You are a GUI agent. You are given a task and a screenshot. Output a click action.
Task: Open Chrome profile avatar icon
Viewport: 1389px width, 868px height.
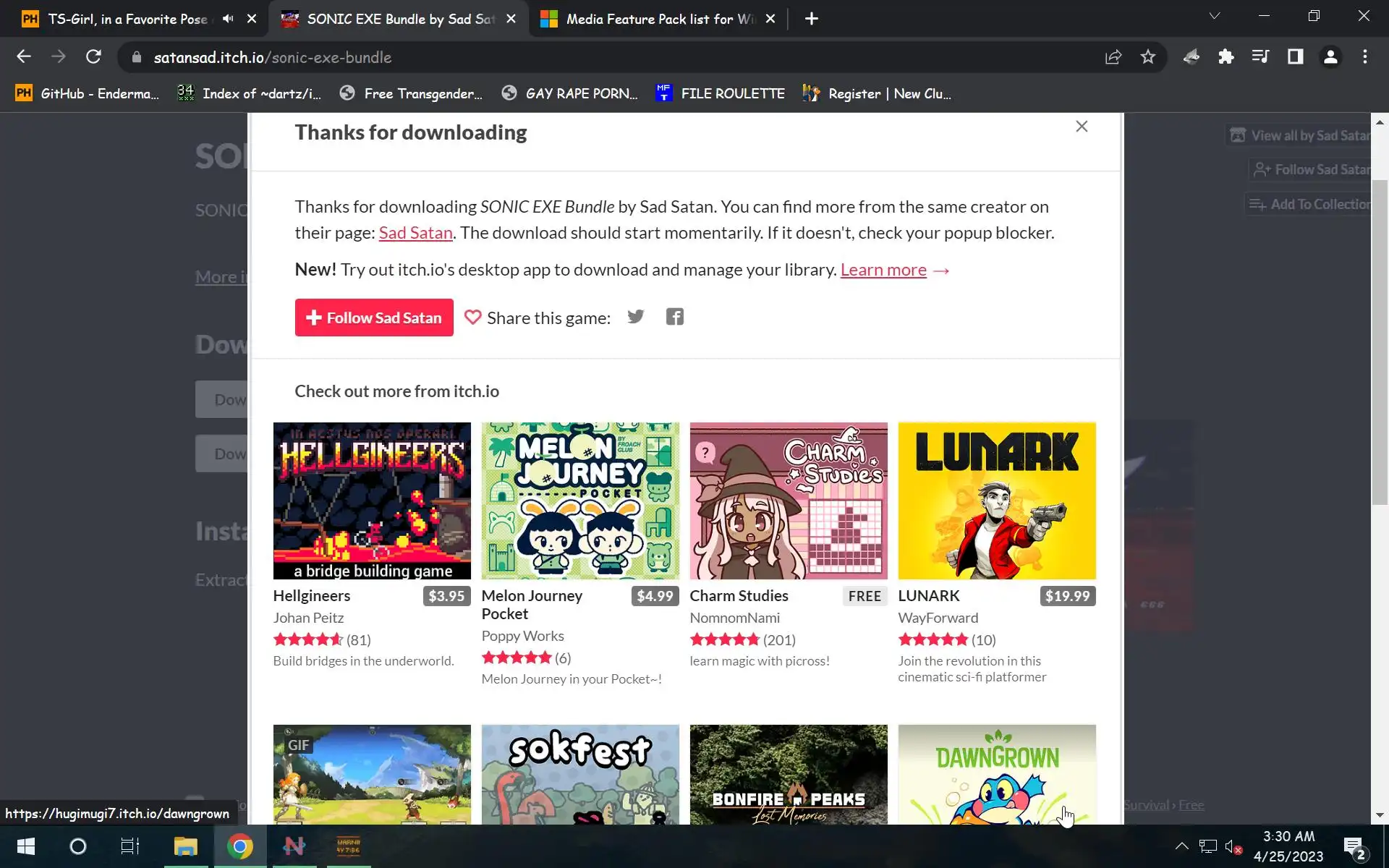coord(1330,57)
